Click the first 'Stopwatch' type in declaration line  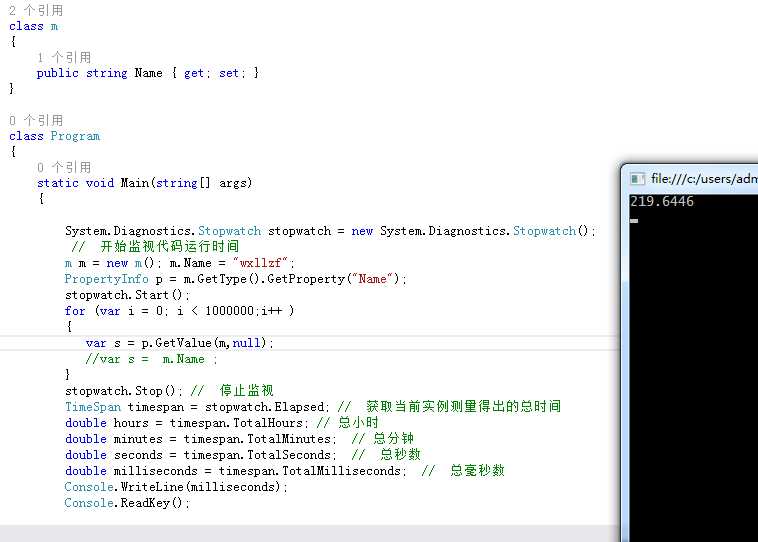[x=230, y=231]
